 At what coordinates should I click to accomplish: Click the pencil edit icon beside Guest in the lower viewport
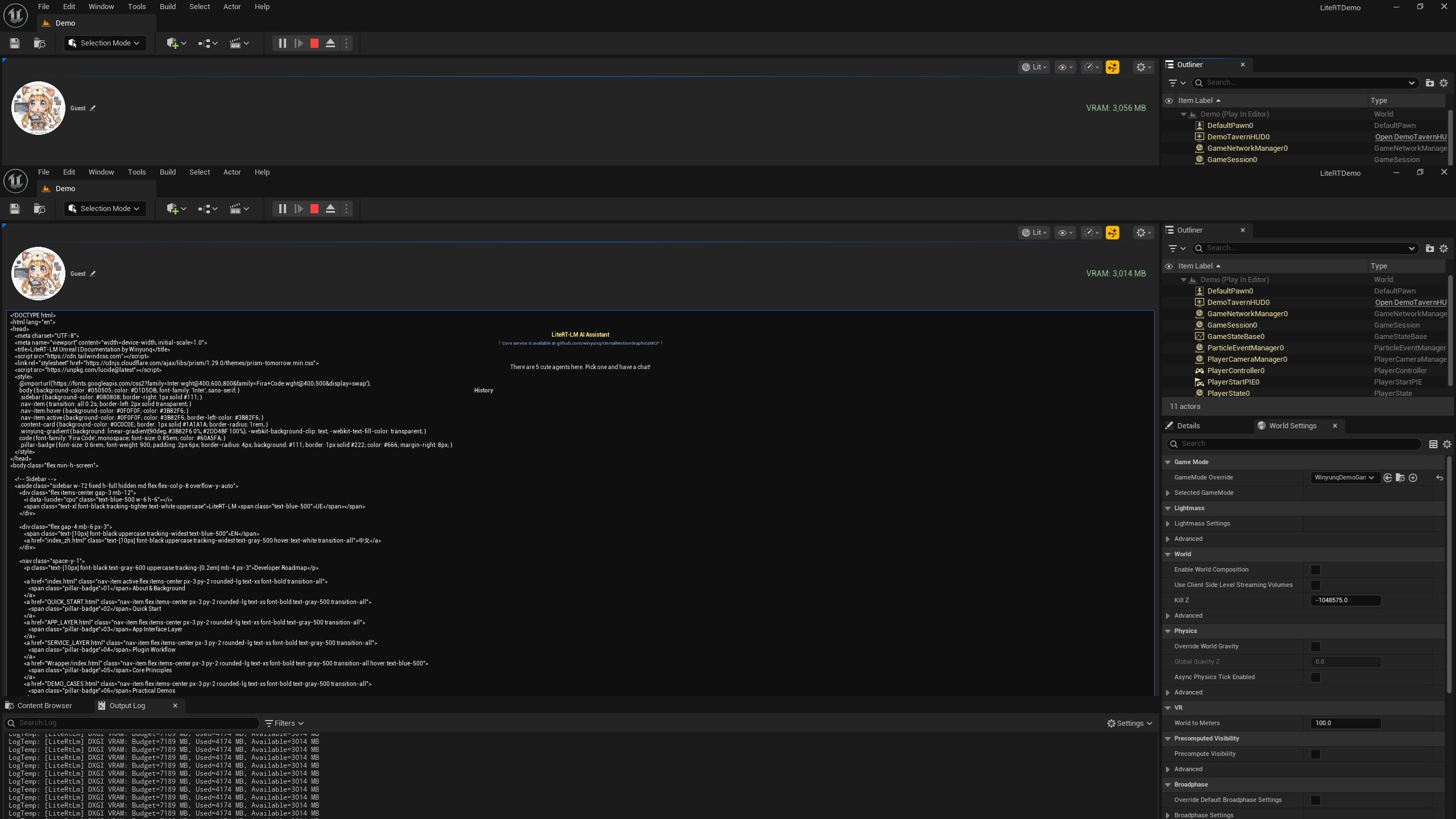93,274
